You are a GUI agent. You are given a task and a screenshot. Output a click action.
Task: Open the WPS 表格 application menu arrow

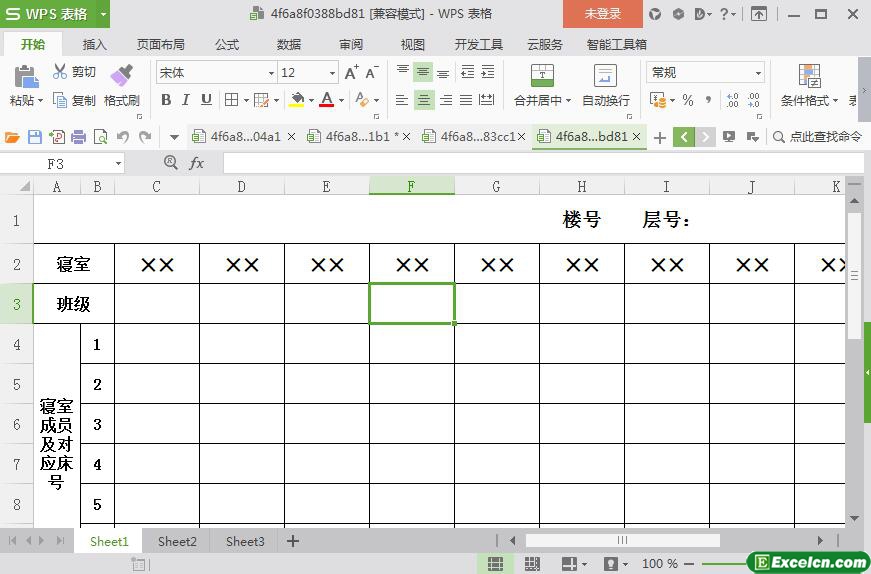point(103,14)
